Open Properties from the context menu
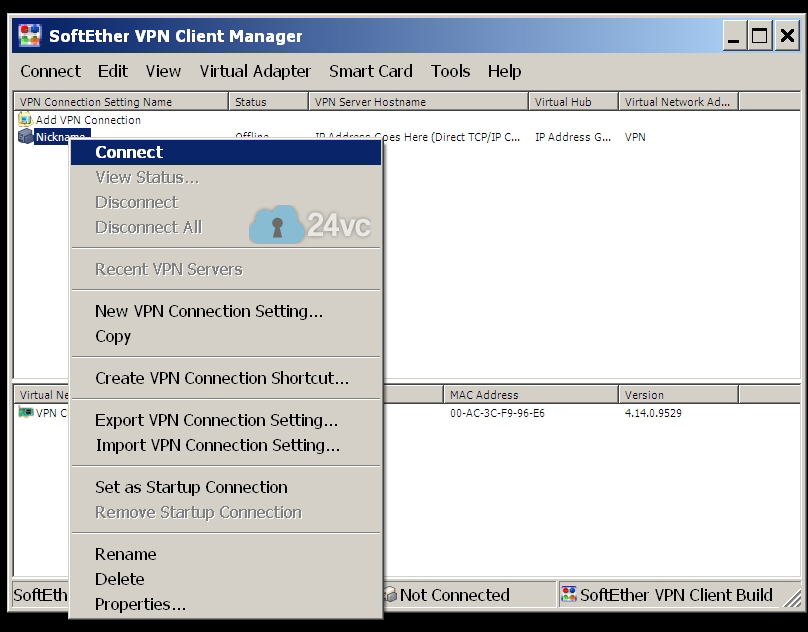 tap(226, 604)
